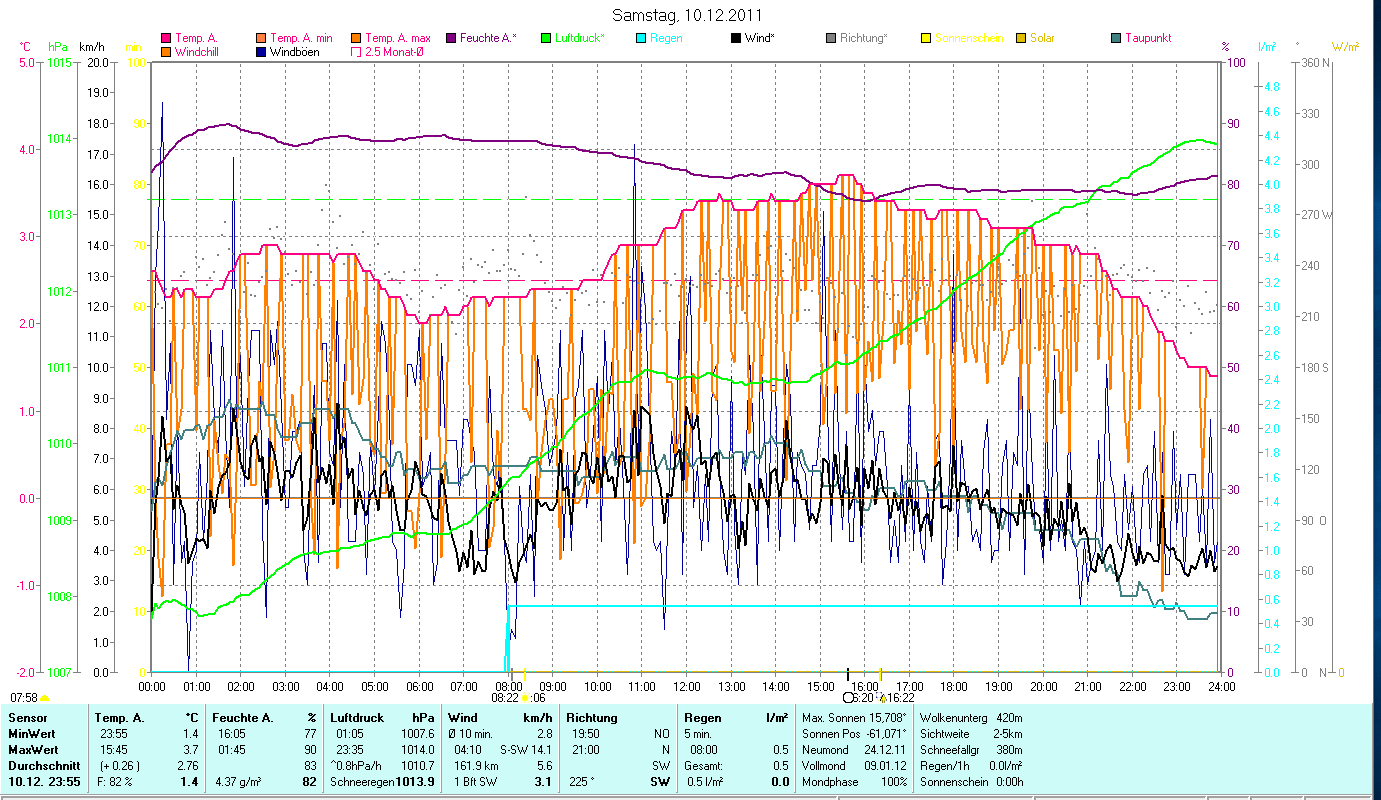The width and height of the screenshot is (1381, 800).
Task: Click the purple Feuchte A.* legend square
Action: tap(451, 39)
